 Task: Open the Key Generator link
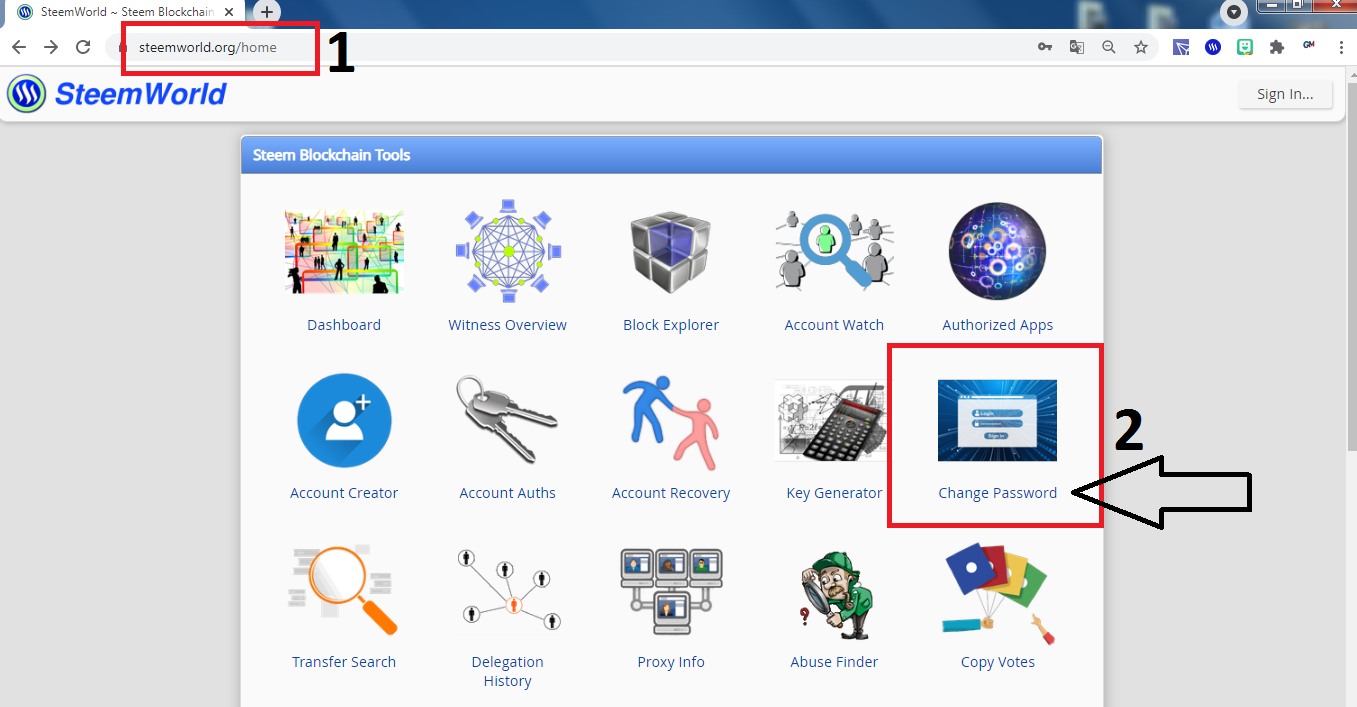[x=834, y=493]
